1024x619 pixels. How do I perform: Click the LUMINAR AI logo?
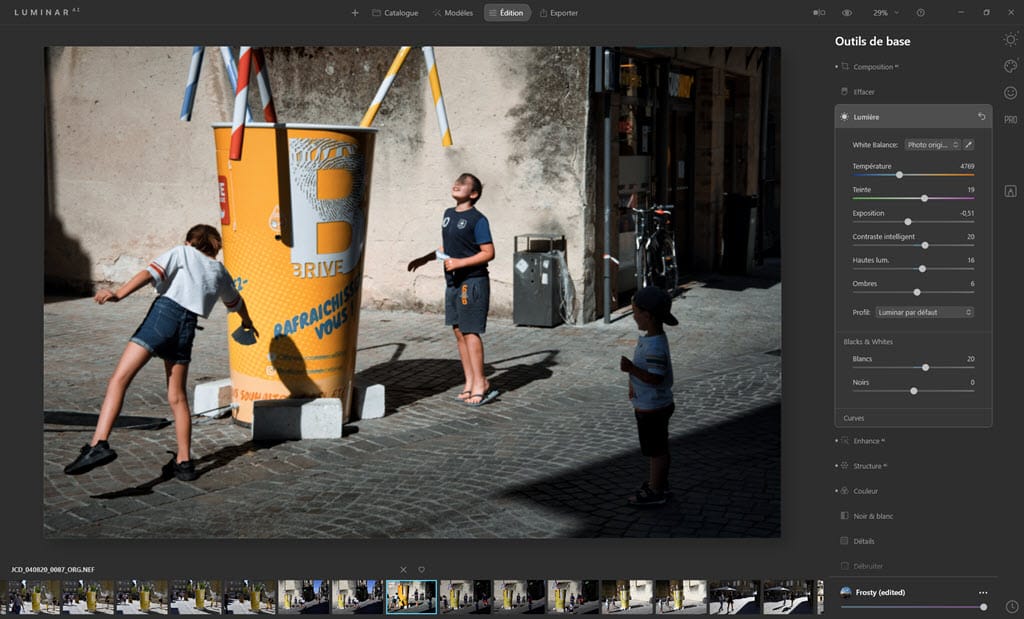coord(47,12)
